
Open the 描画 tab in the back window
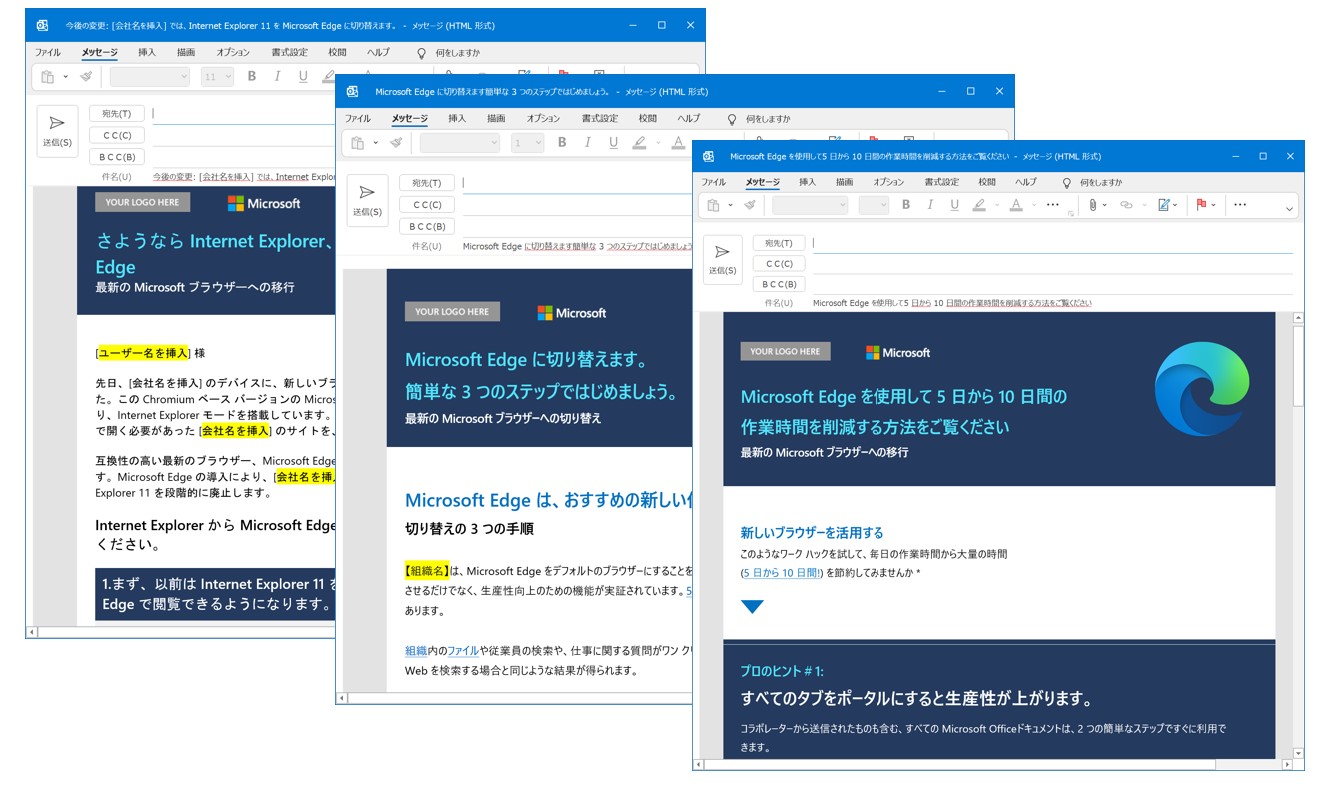click(186, 52)
